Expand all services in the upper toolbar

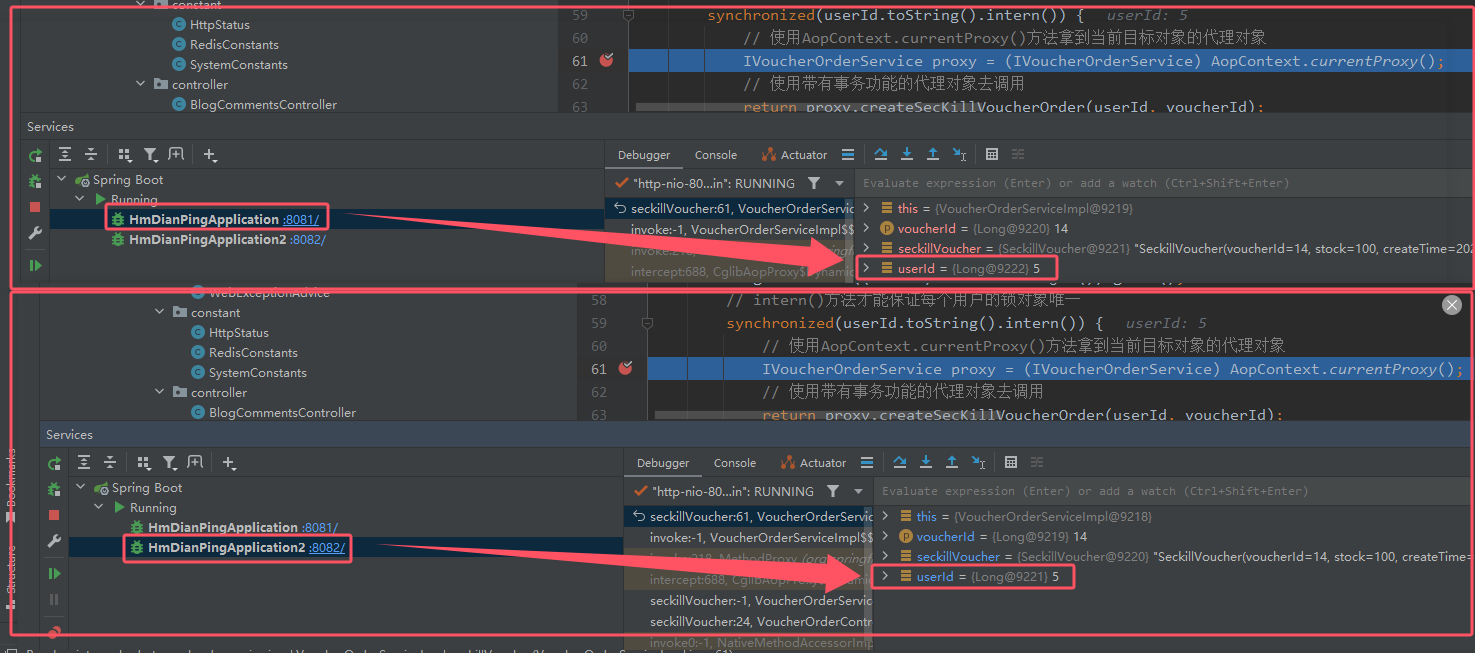tap(65, 155)
